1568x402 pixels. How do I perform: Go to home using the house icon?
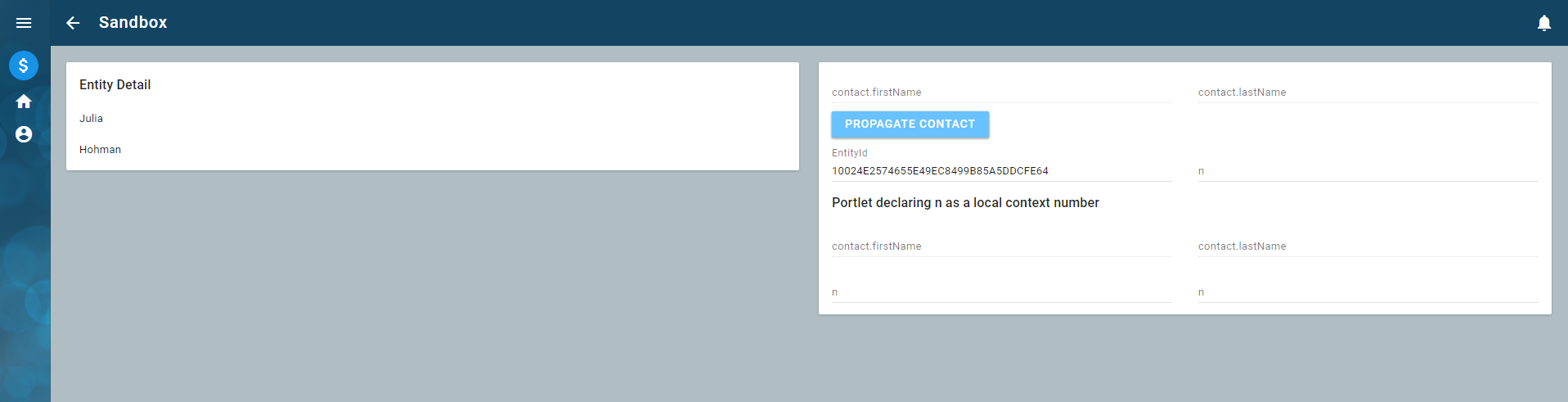point(24,102)
